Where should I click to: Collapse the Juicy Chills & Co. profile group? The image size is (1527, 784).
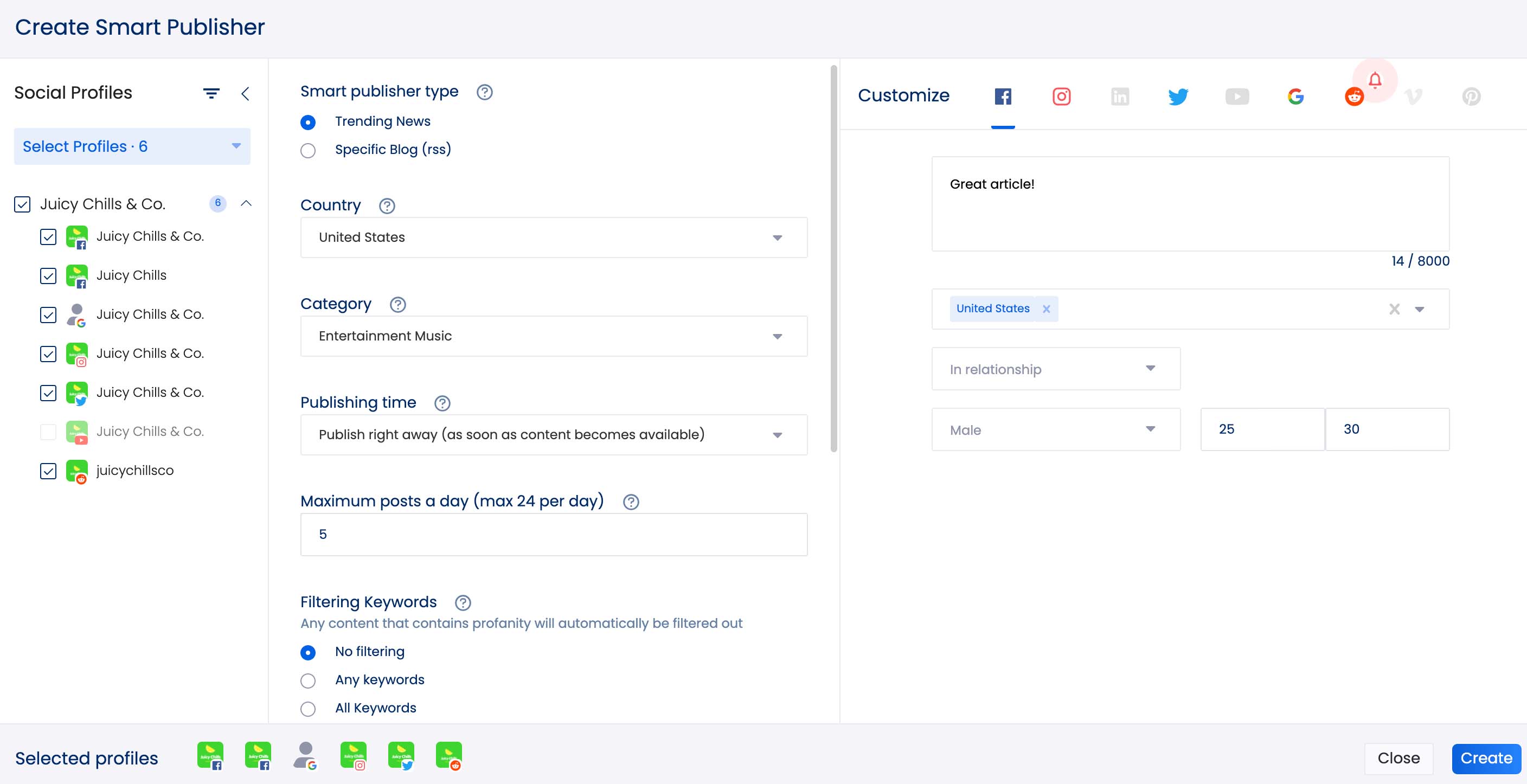pos(246,203)
